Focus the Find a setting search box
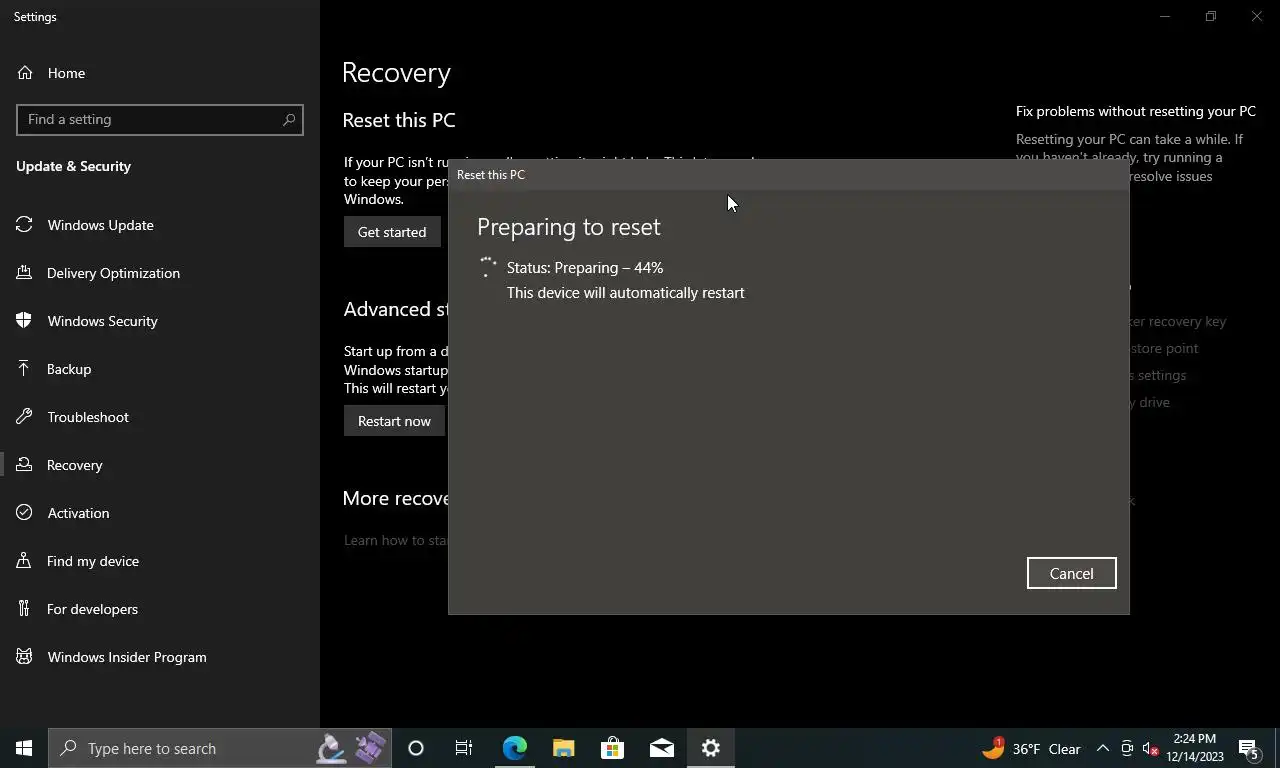 coord(160,119)
